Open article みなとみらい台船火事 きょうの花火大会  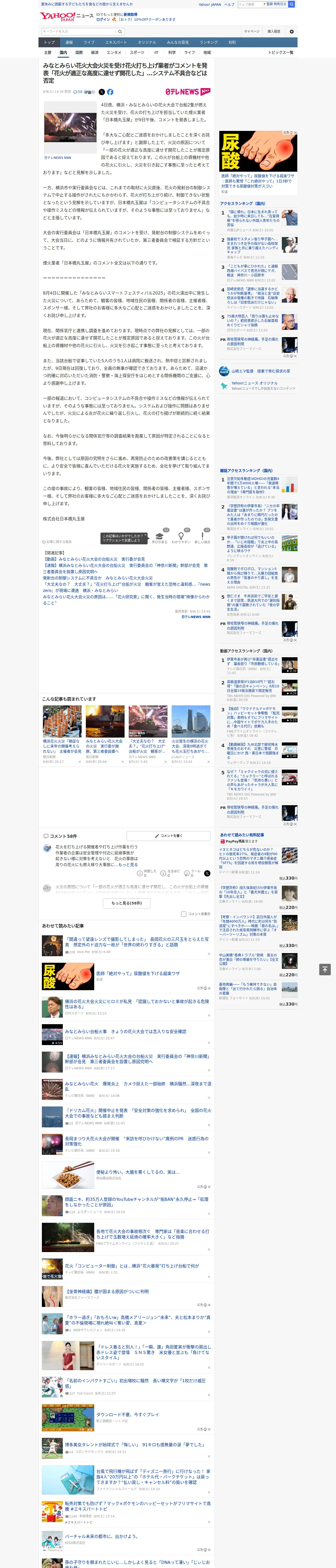pyautogui.click(x=126, y=1031)
